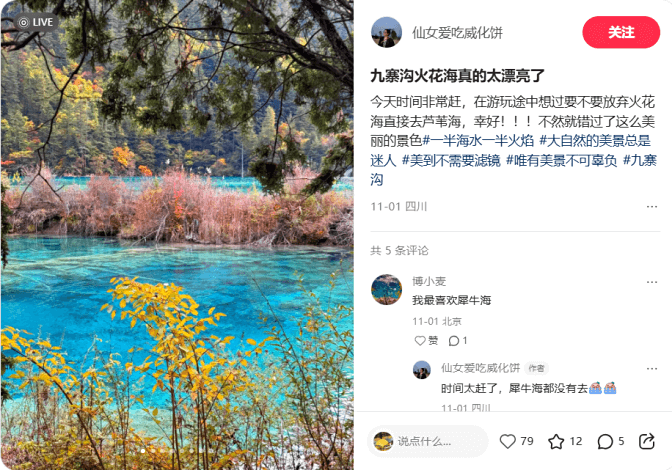Open the more menu on 博小麦's comment
This screenshot has height=470, width=672.
[652, 282]
